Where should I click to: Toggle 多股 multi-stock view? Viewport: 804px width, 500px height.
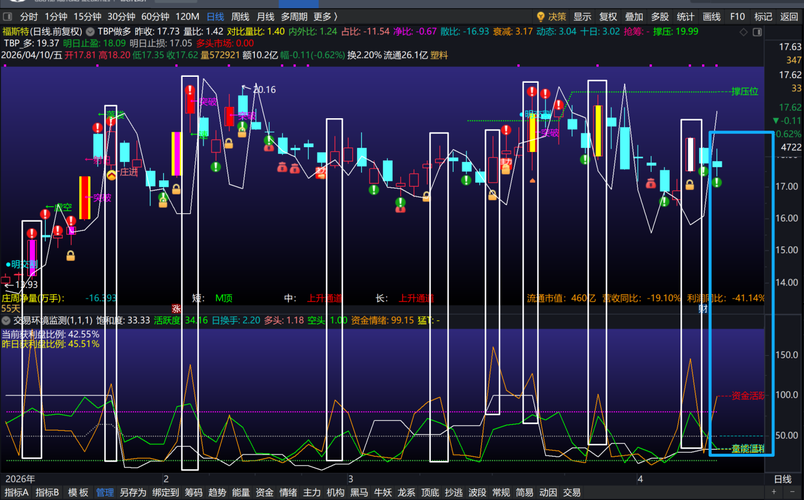click(660, 17)
